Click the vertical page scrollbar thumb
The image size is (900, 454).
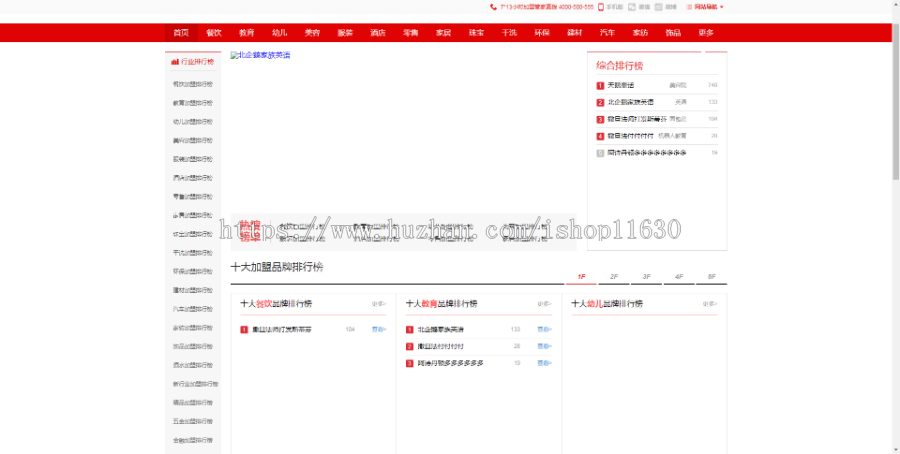pyautogui.click(x=896, y=101)
